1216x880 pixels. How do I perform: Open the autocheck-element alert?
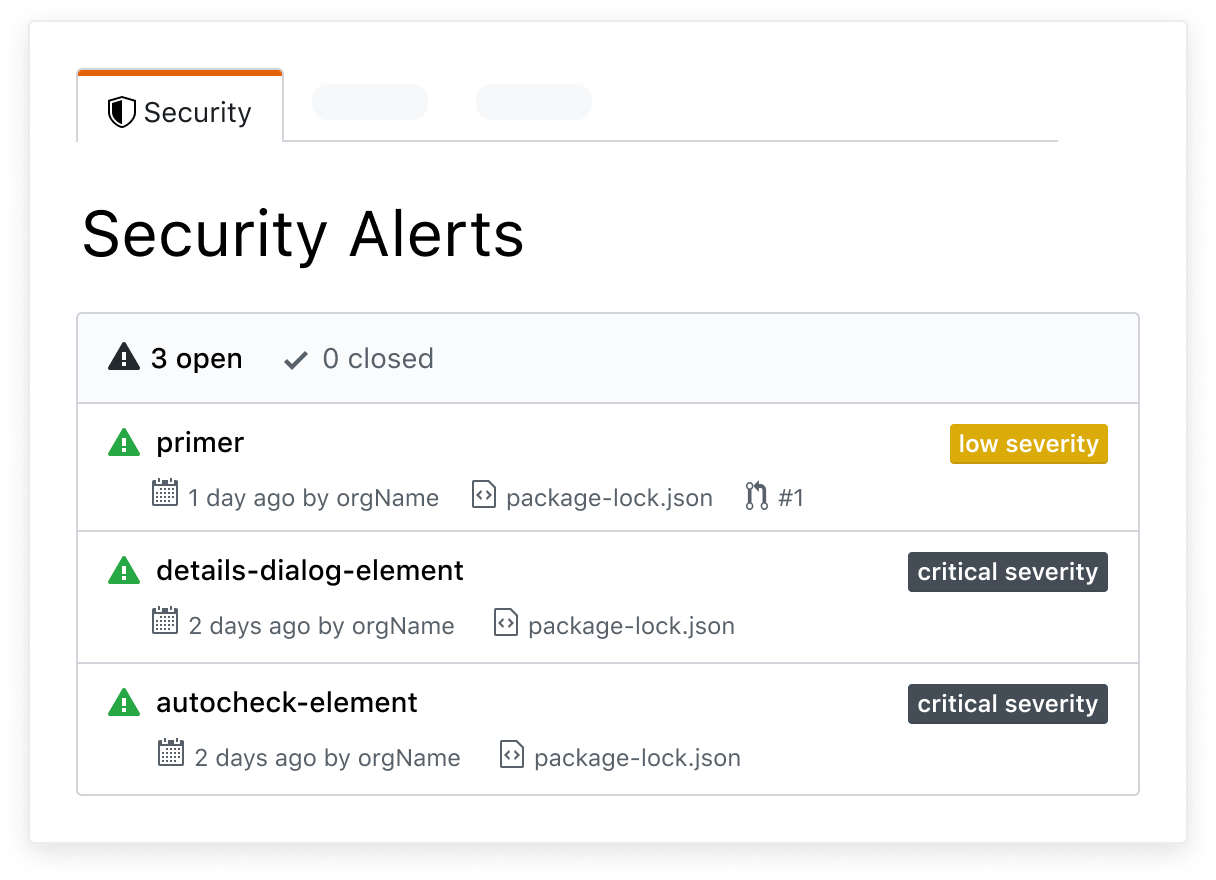[287, 702]
